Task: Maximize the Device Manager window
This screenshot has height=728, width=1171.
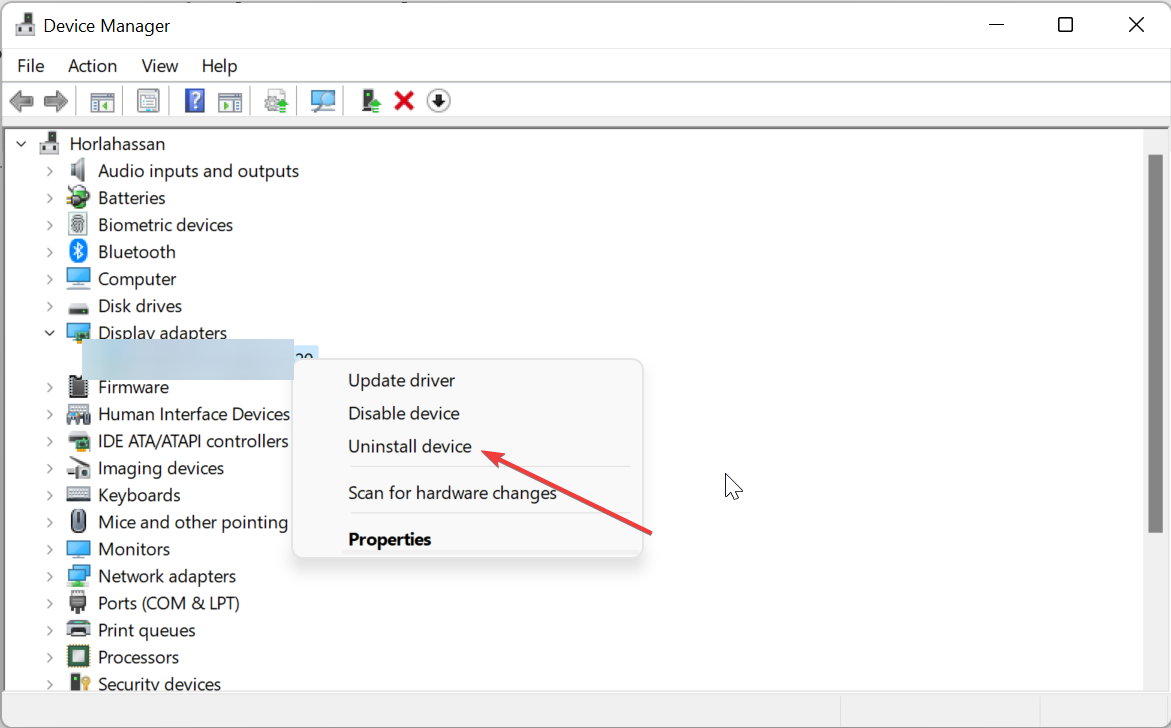Action: point(1066,25)
